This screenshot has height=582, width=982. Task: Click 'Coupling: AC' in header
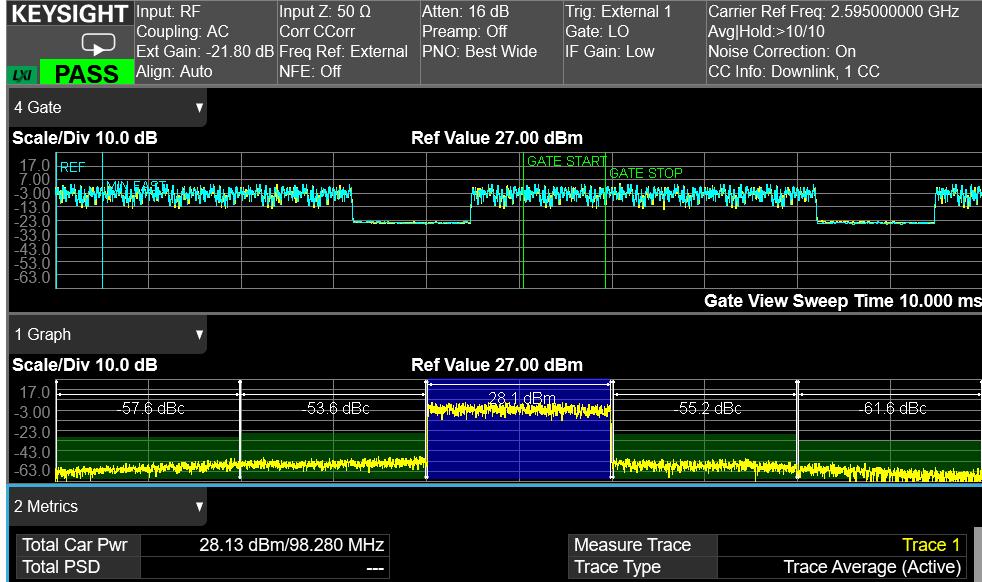pyautogui.click(x=182, y=32)
